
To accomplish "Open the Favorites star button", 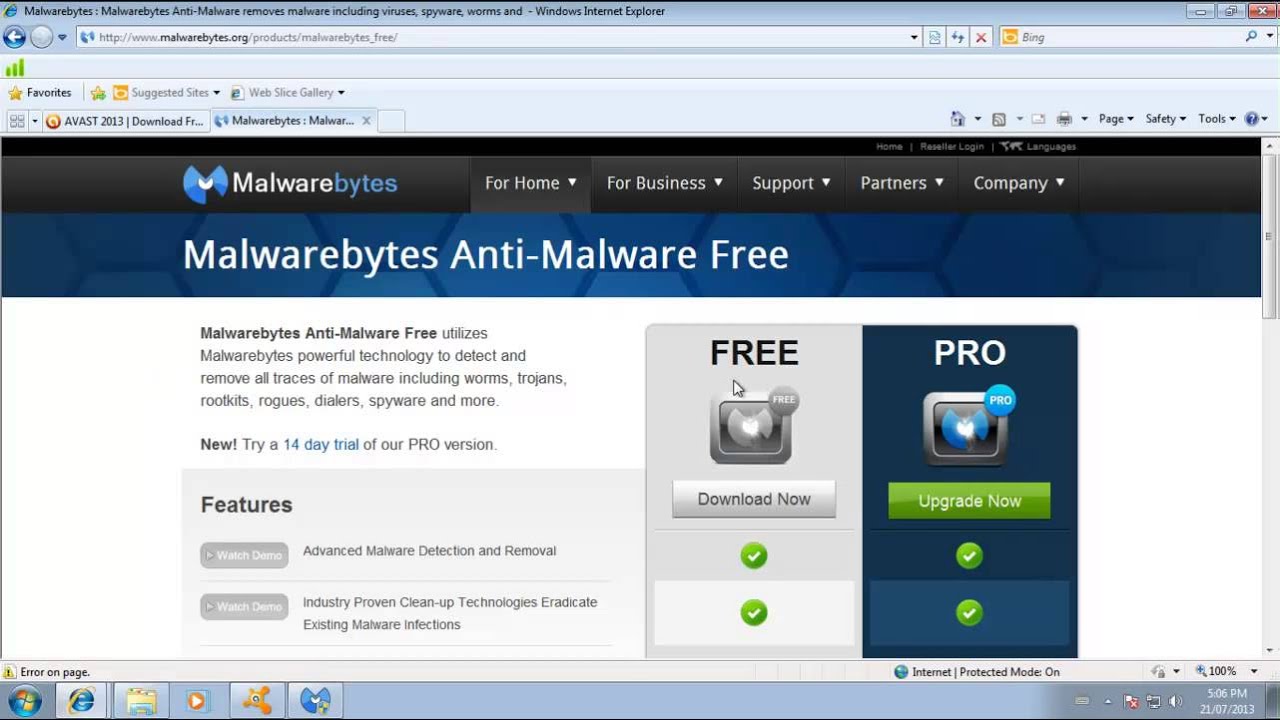I will click(39, 92).
